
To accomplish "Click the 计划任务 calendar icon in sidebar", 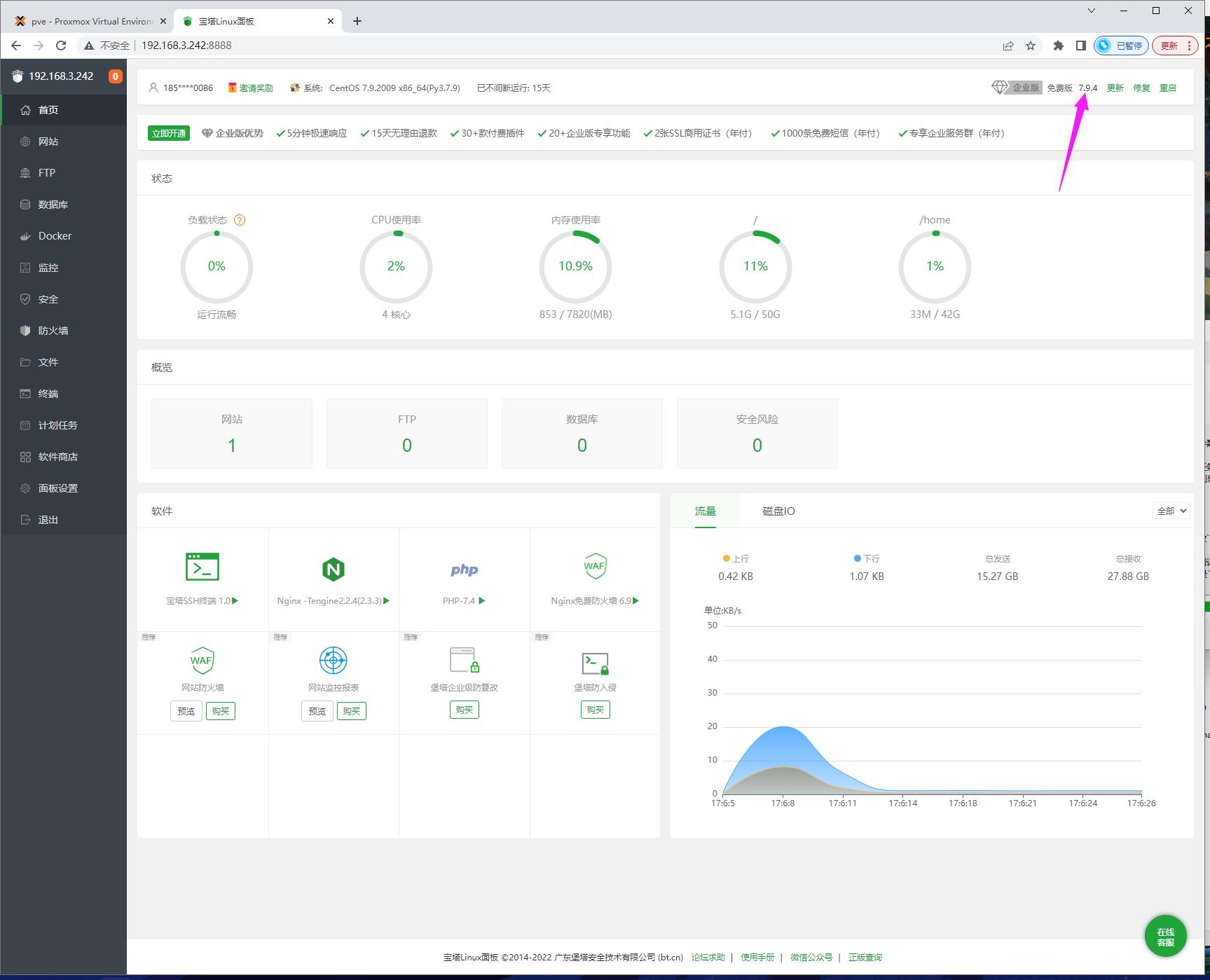I will click(x=25, y=425).
